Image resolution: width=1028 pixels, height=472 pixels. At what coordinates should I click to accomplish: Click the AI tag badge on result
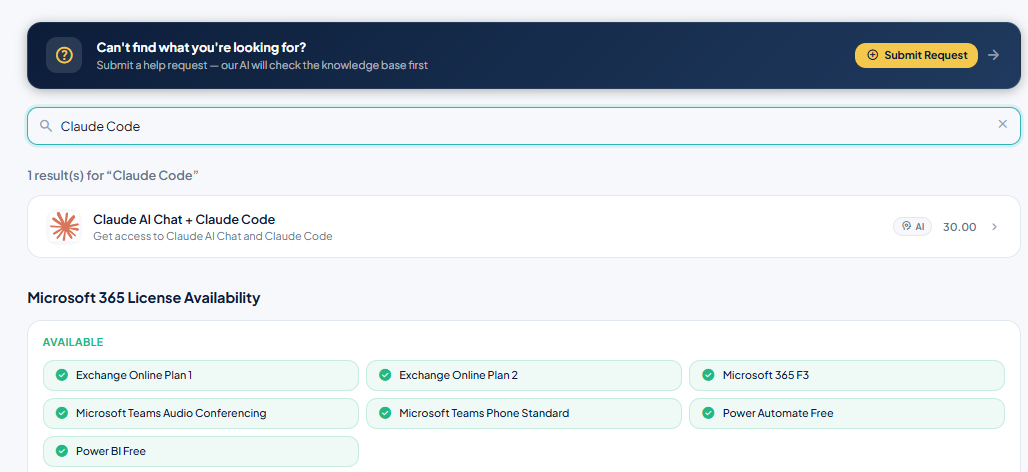tap(912, 227)
